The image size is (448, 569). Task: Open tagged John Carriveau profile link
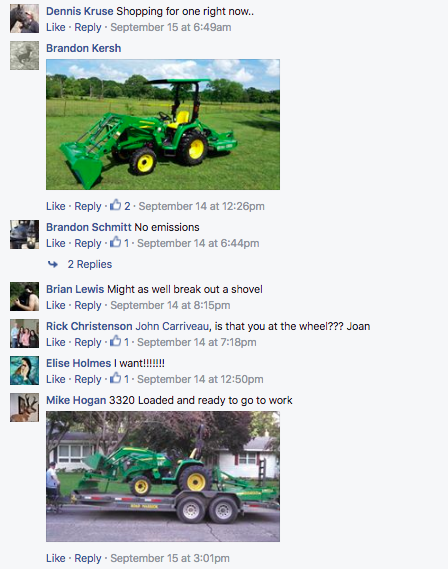click(x=172, y=326)
